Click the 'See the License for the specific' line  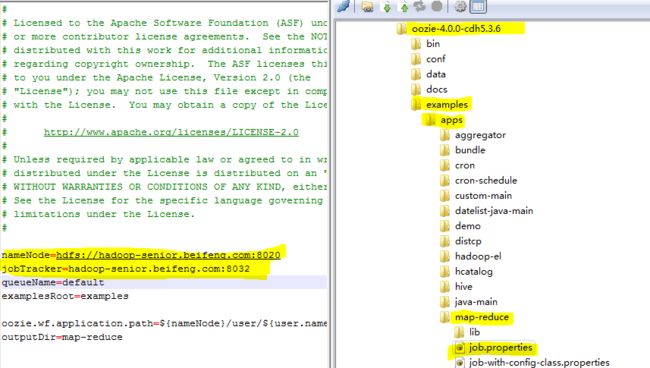point(162,201)
